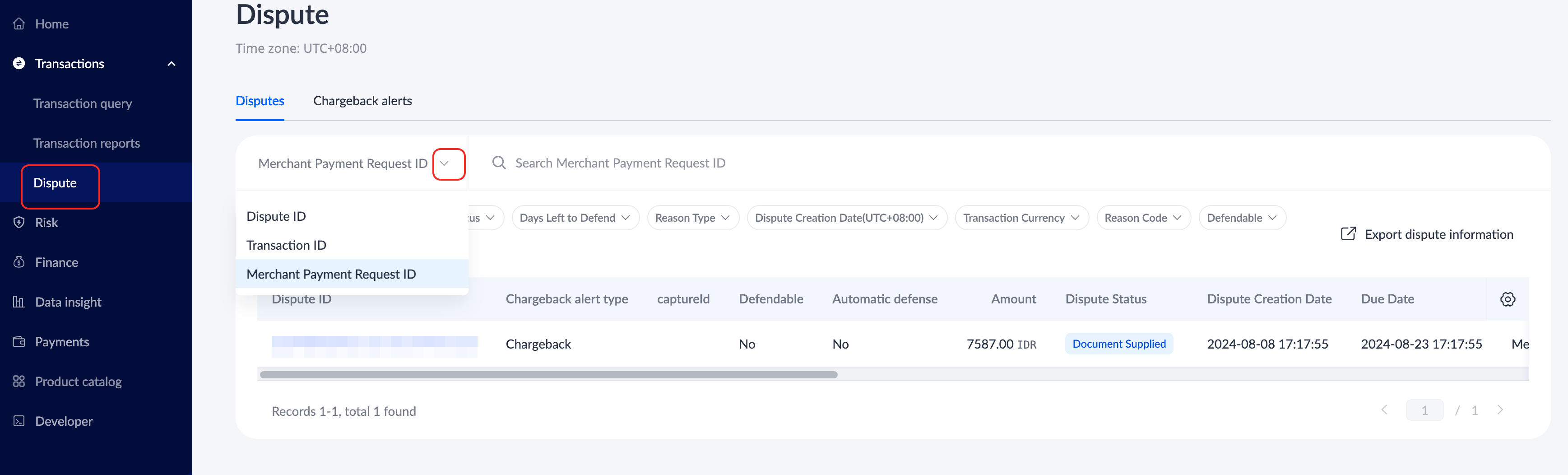Select Dispute ID from the dropdown list
Image resolution: width=1568 pixels, height=475 pixels.
coord(276,216)
